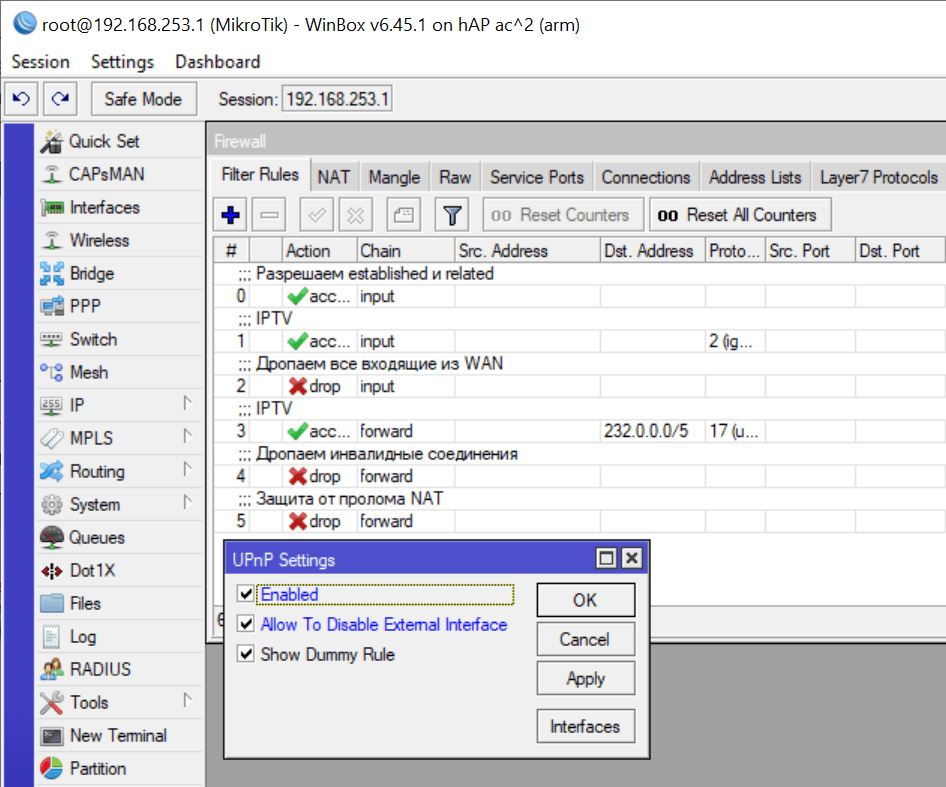
Task: Open the Settings menu
Action: coord(122,62)
